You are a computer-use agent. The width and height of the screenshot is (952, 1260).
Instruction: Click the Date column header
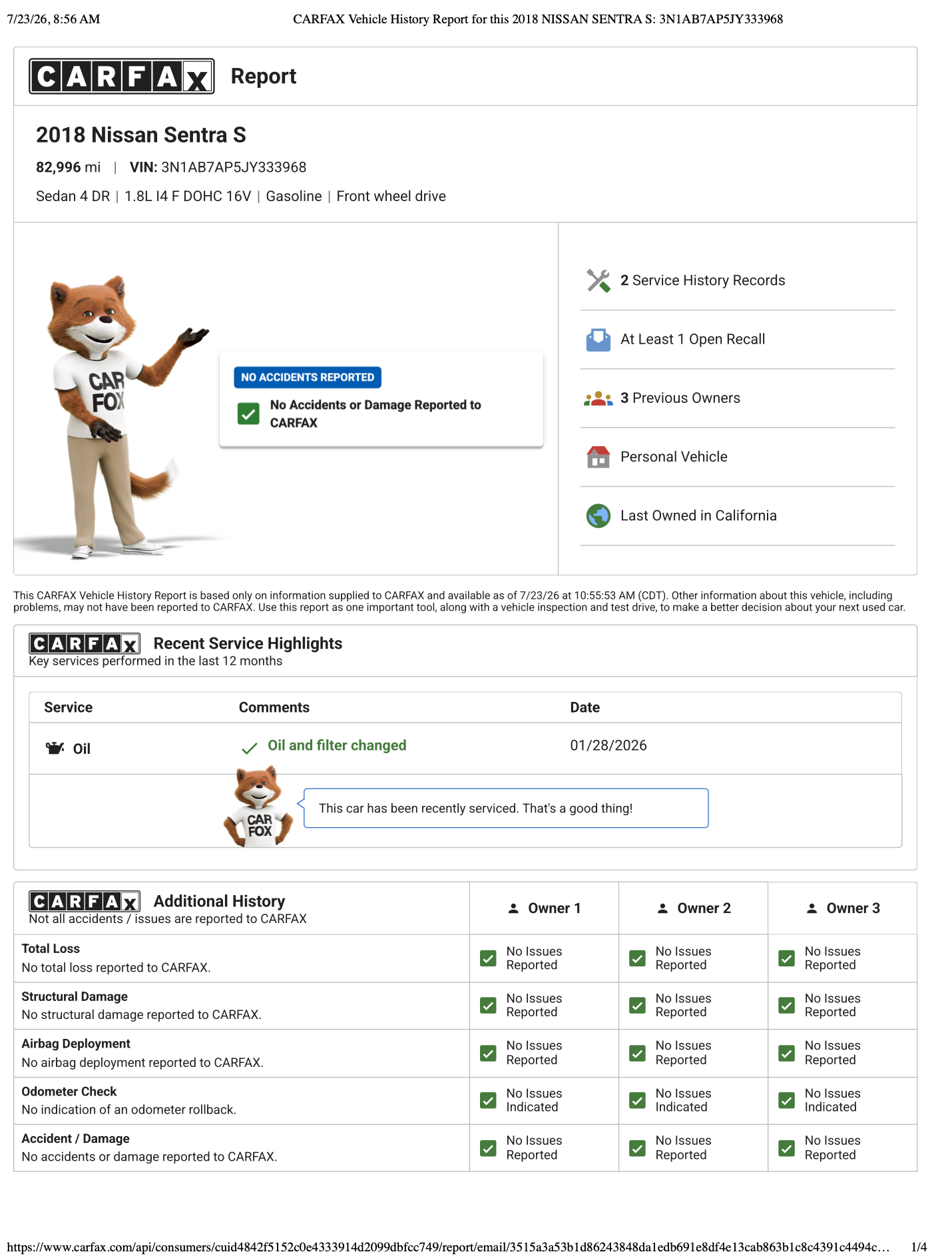coord(585,707)
